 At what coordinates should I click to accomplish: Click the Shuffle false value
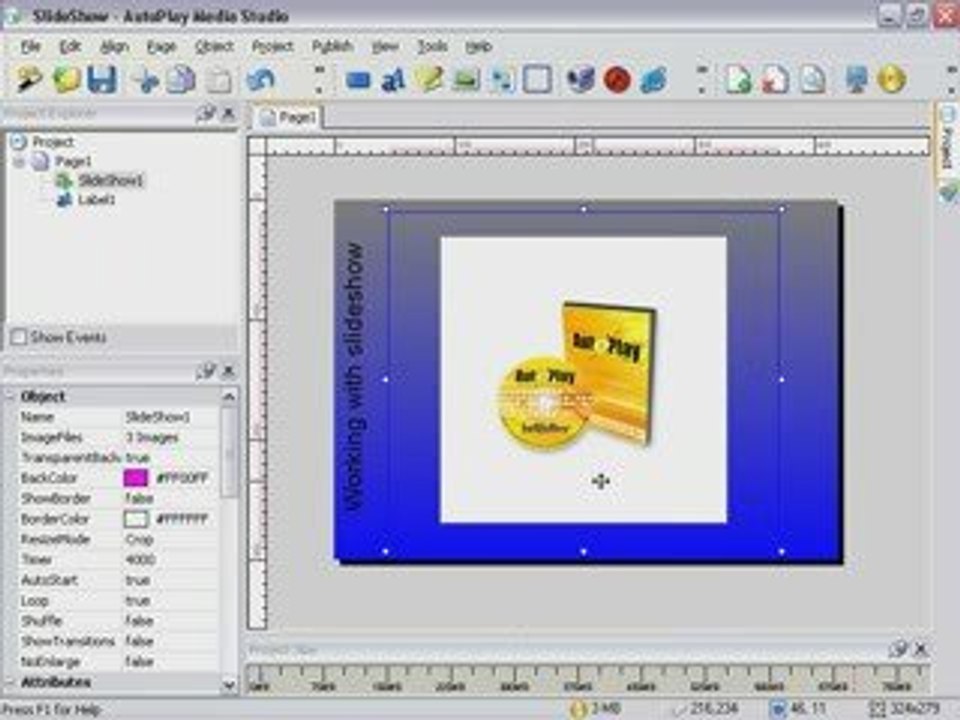click(x=171, y=621)
